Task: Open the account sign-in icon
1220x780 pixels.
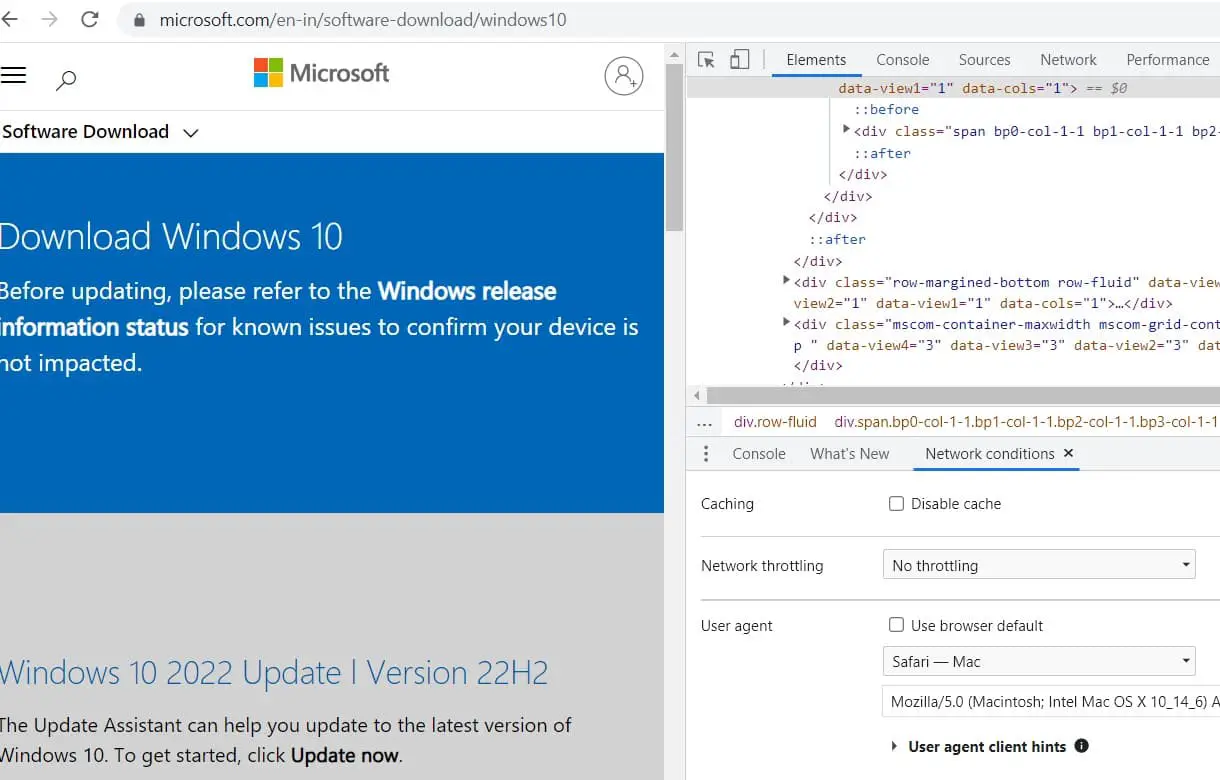Action: click(x=623, y=76)
